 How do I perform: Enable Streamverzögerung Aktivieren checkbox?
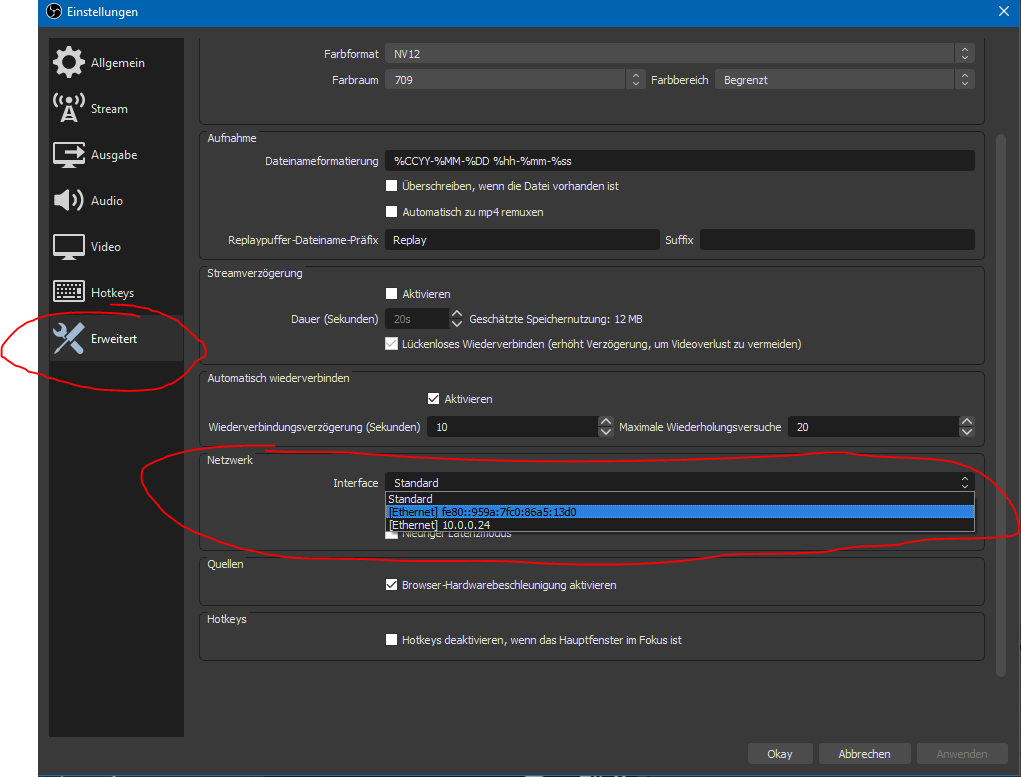[391, 294]
